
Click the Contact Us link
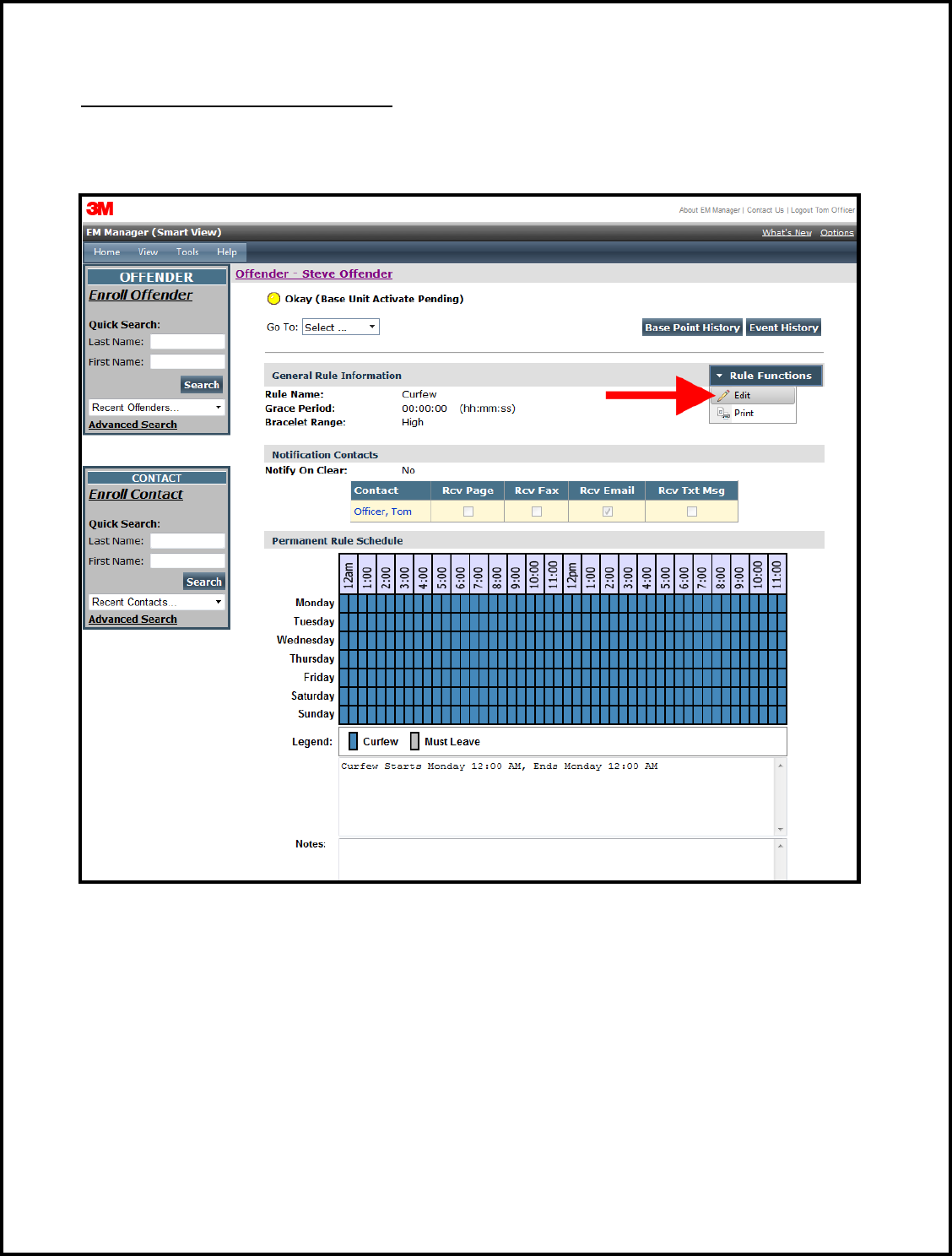765,210
